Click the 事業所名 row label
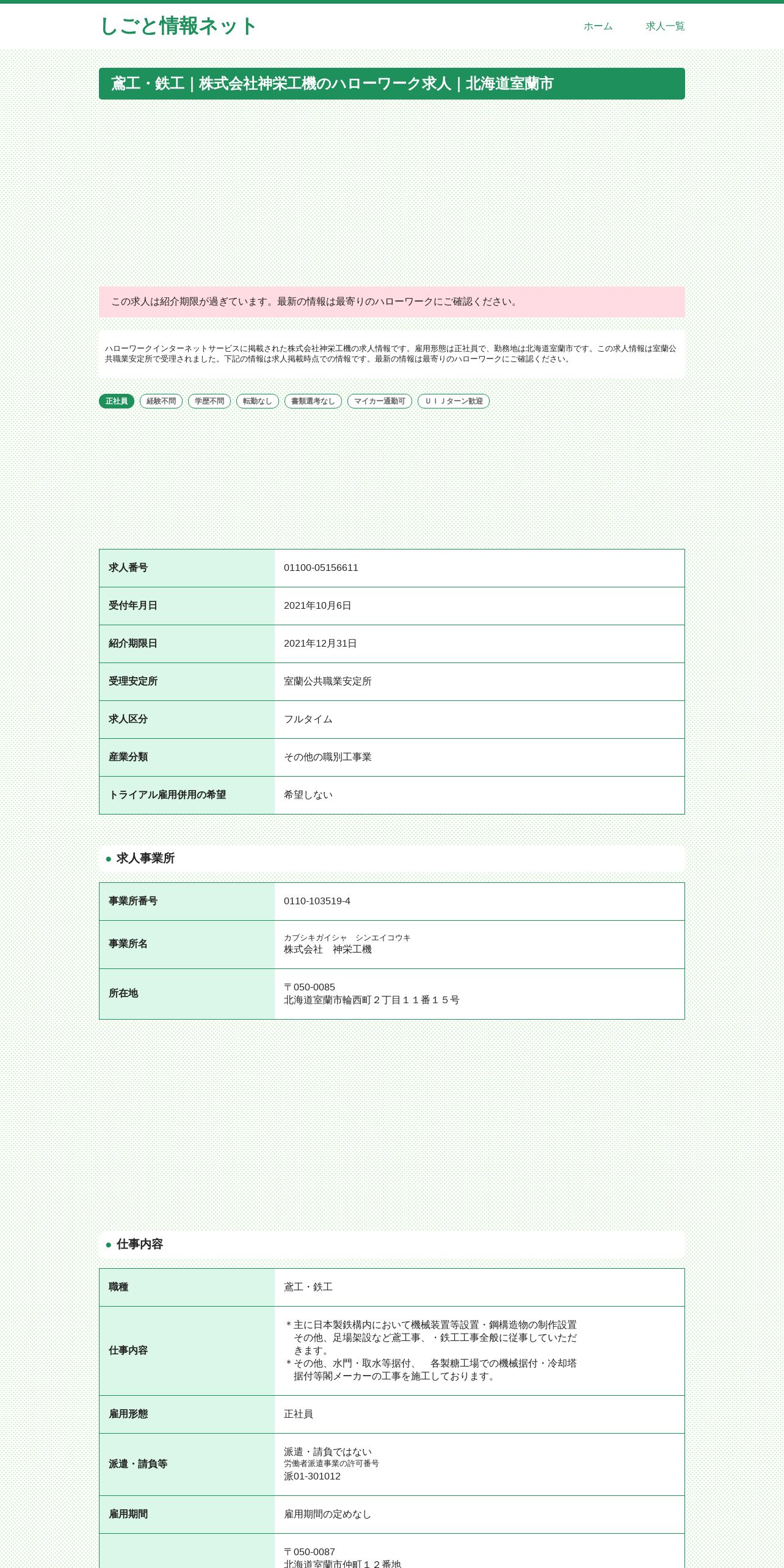784x1568 pixels. click(128, 944)
